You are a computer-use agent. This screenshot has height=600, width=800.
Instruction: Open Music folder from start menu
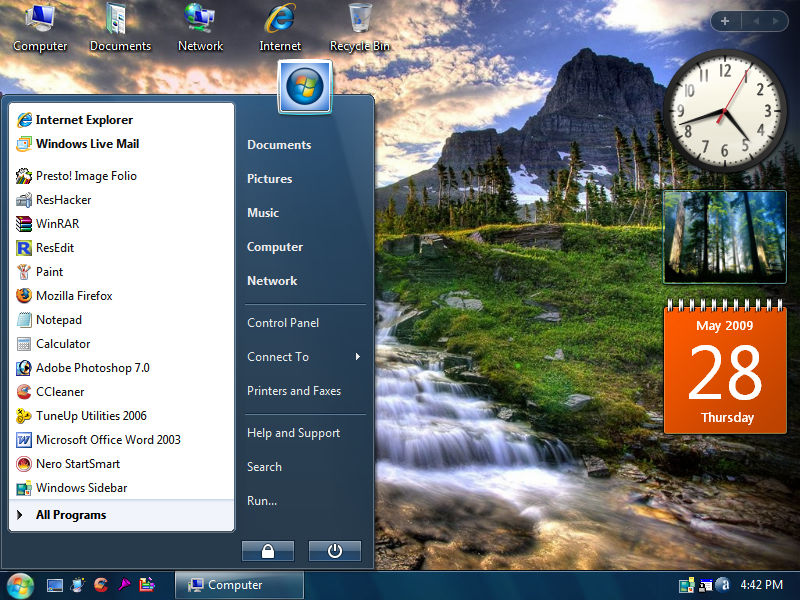pos(263,213)
